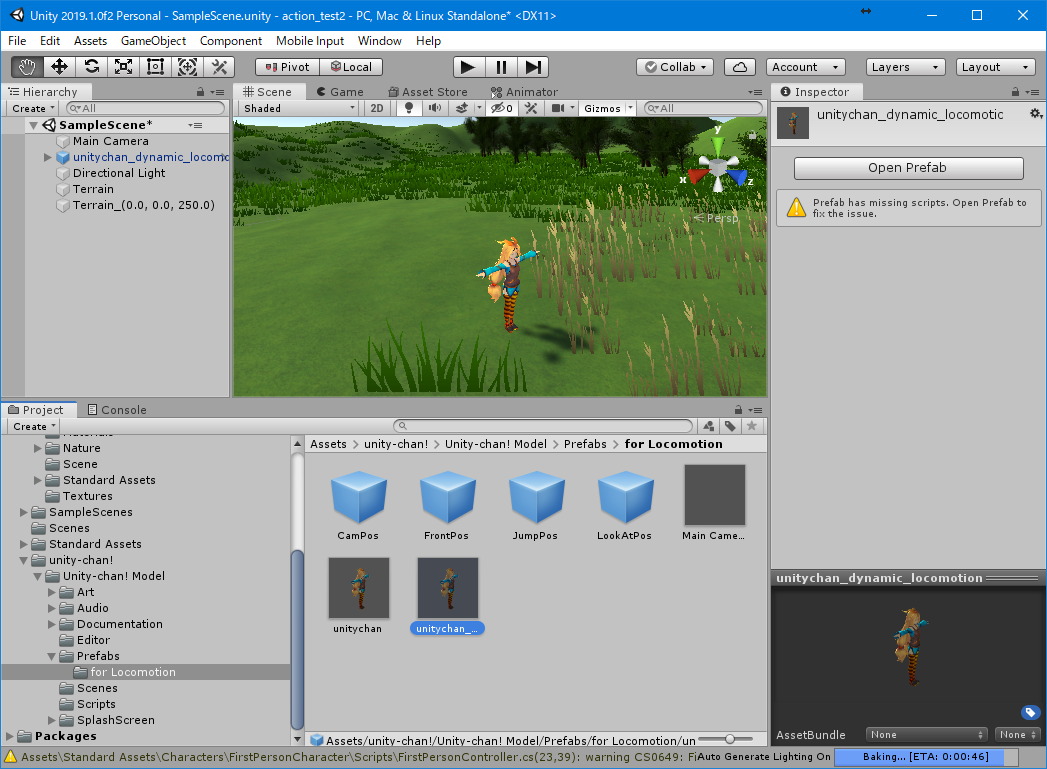Select the Rotate tool

click(91, 67)
